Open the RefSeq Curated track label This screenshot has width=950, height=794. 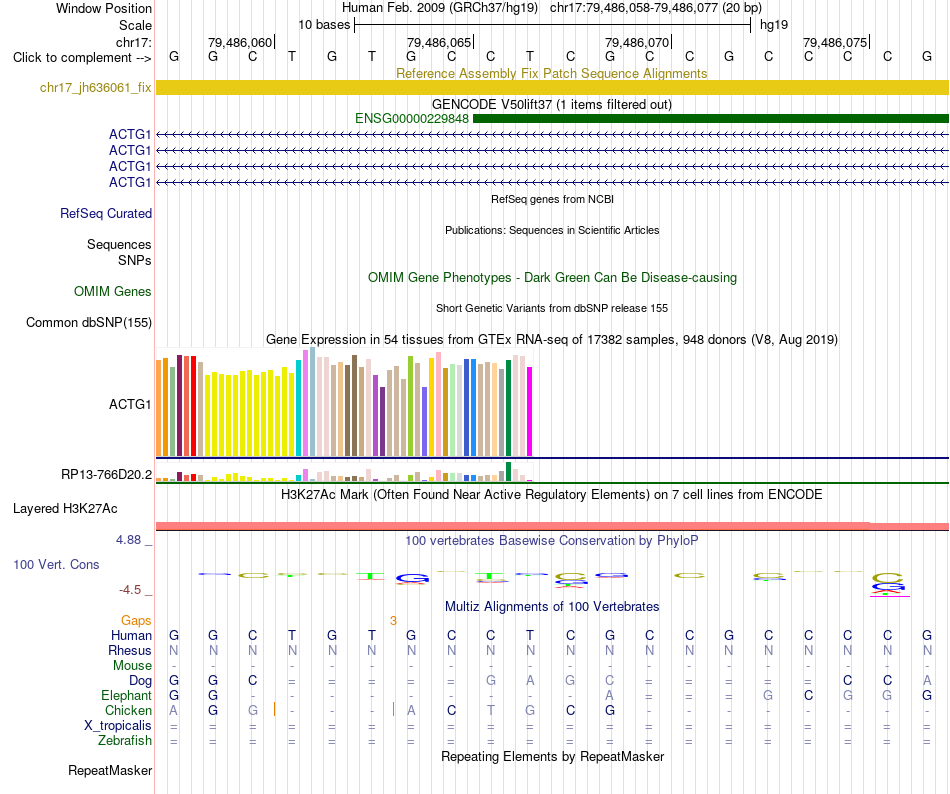(x=106, y=213)
